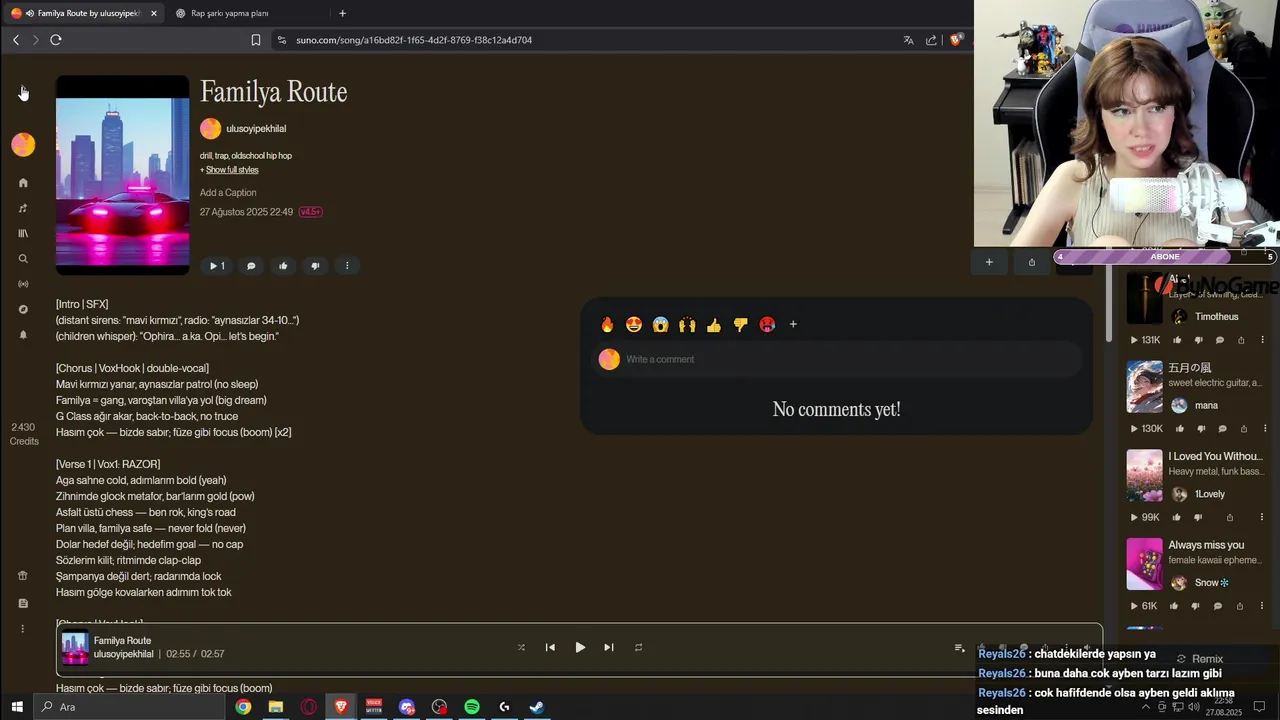Click the gift icon in sidebar
The image size is (1280, 720).
coord(23,576)
